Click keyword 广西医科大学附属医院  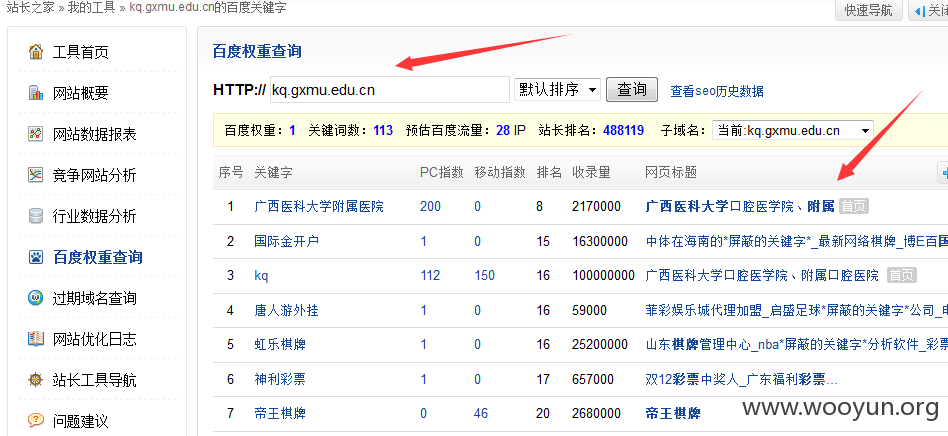(319, 207)
